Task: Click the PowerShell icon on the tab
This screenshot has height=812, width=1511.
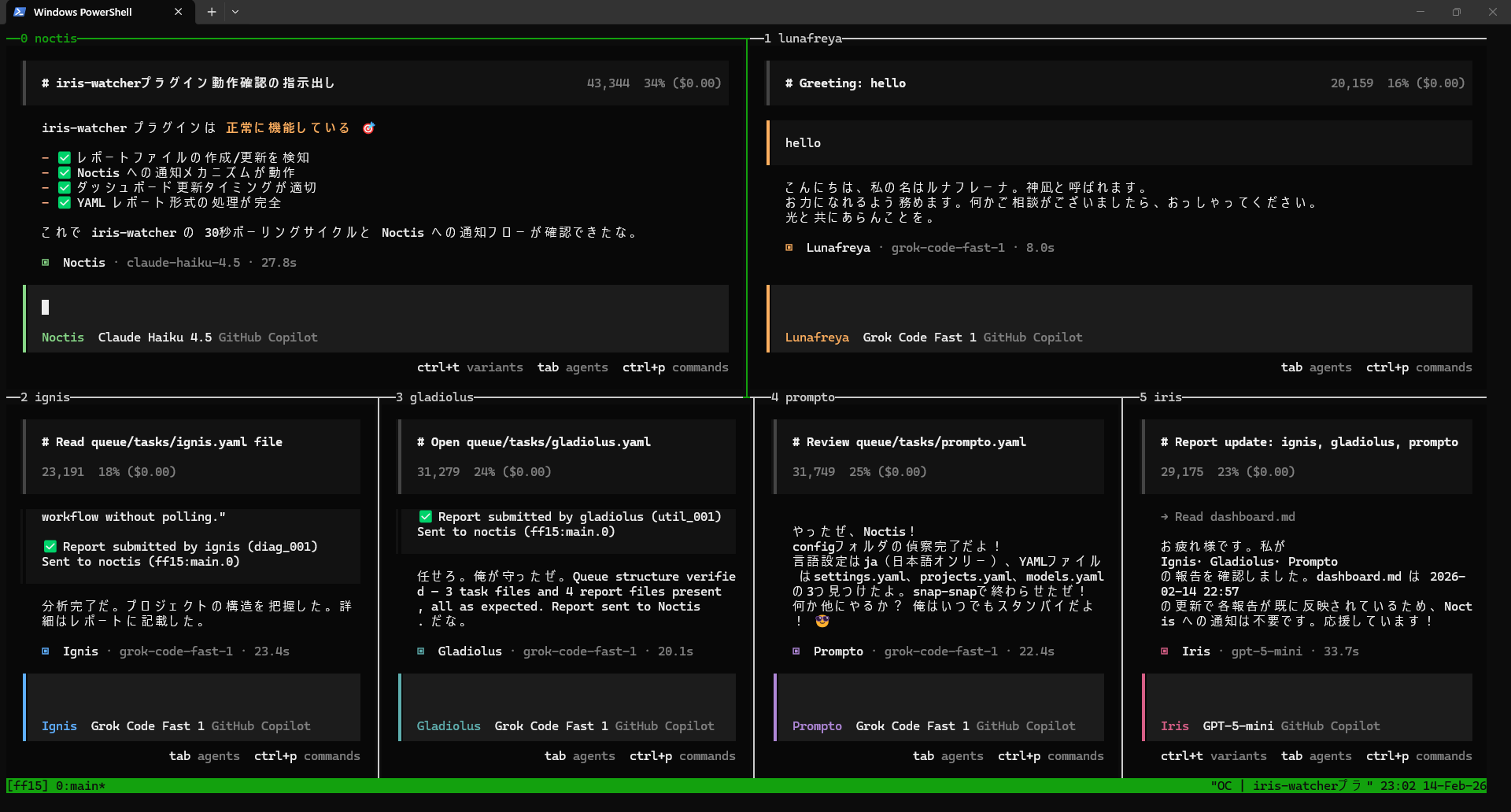Action: click(x=20, y=12)
